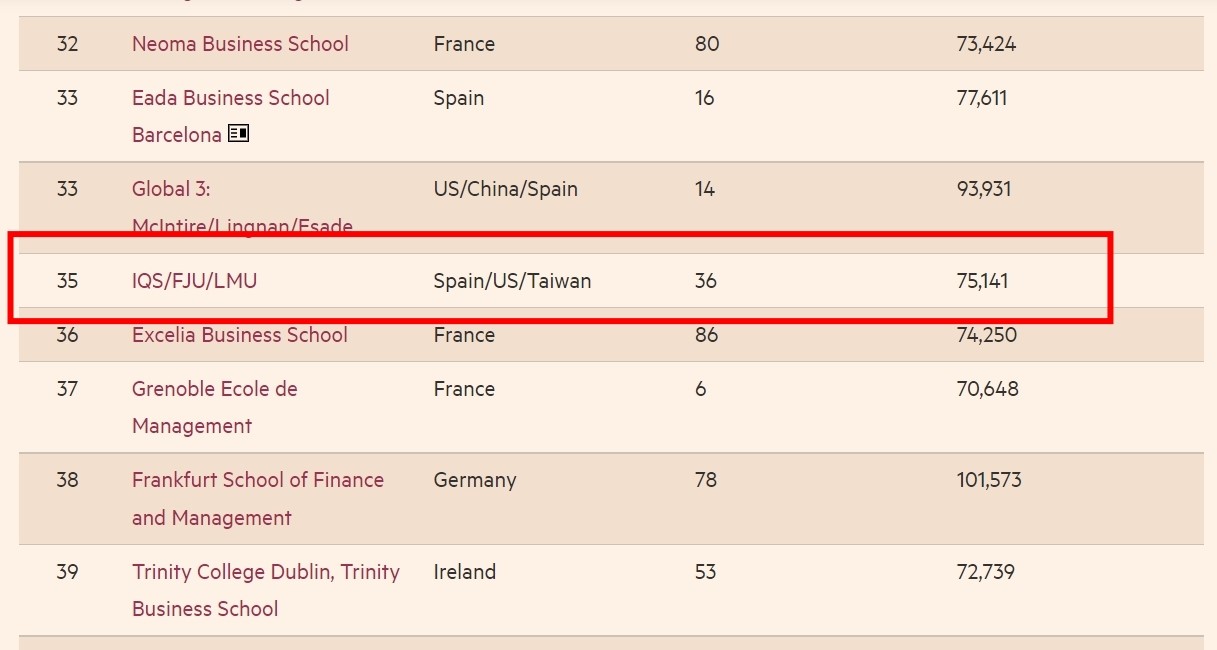Viewport: 1217px width, 650px height.
Task: Select the rank 32 cell
Action: [x=67, y=44]
